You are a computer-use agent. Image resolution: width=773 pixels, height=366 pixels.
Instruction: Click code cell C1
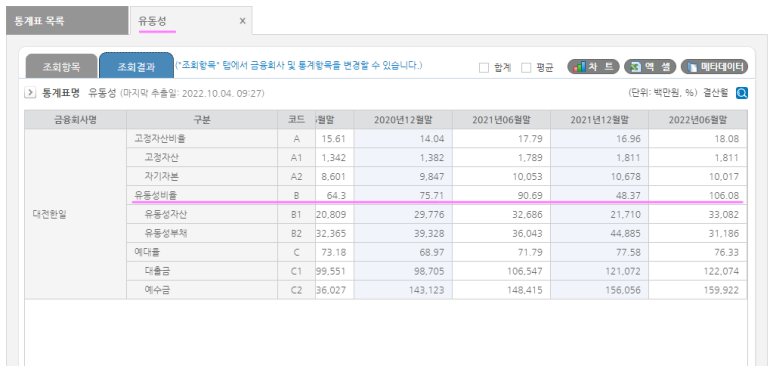(x=296, y=271)
